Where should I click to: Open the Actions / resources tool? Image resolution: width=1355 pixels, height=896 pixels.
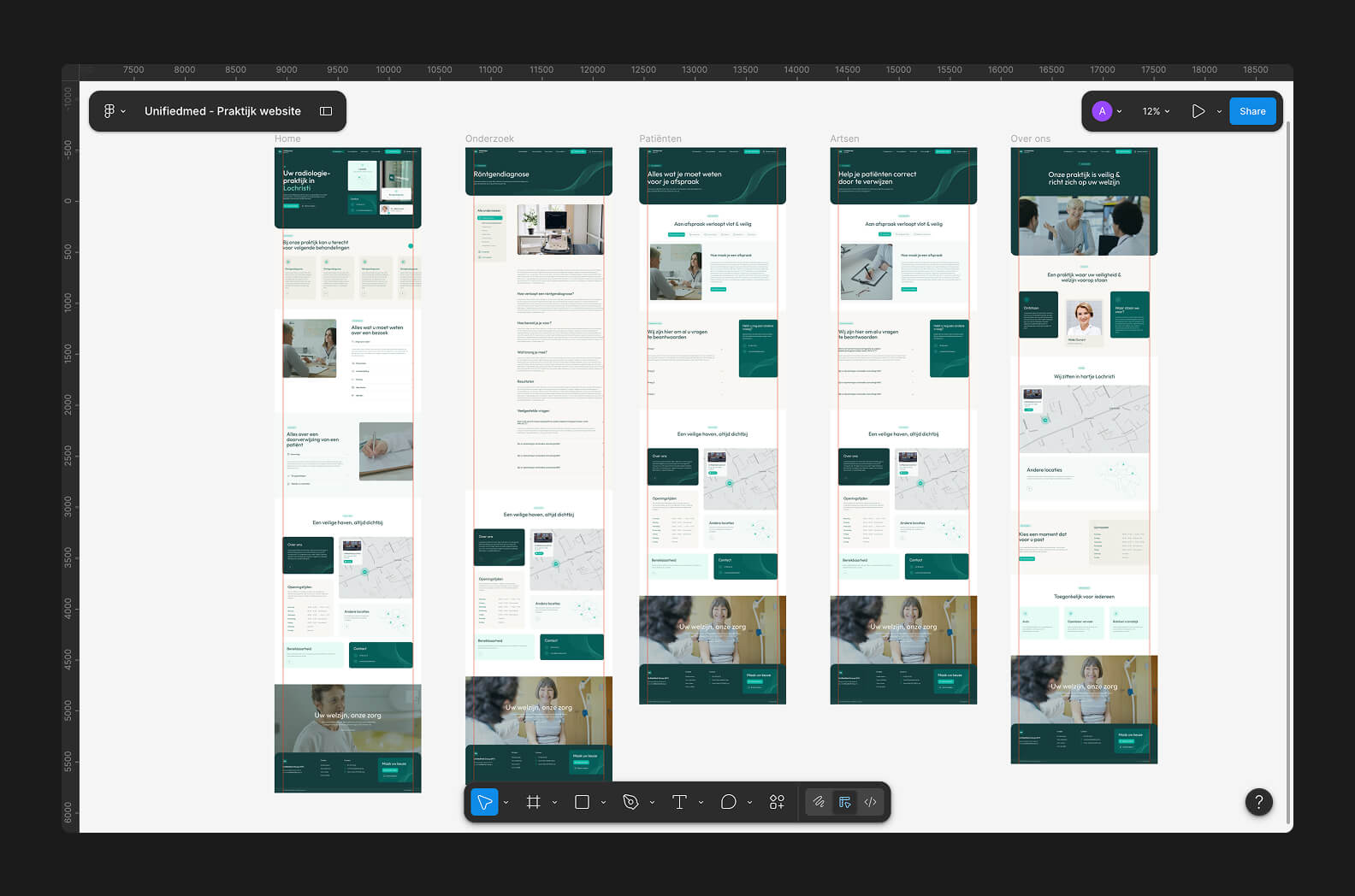point(777,802)
